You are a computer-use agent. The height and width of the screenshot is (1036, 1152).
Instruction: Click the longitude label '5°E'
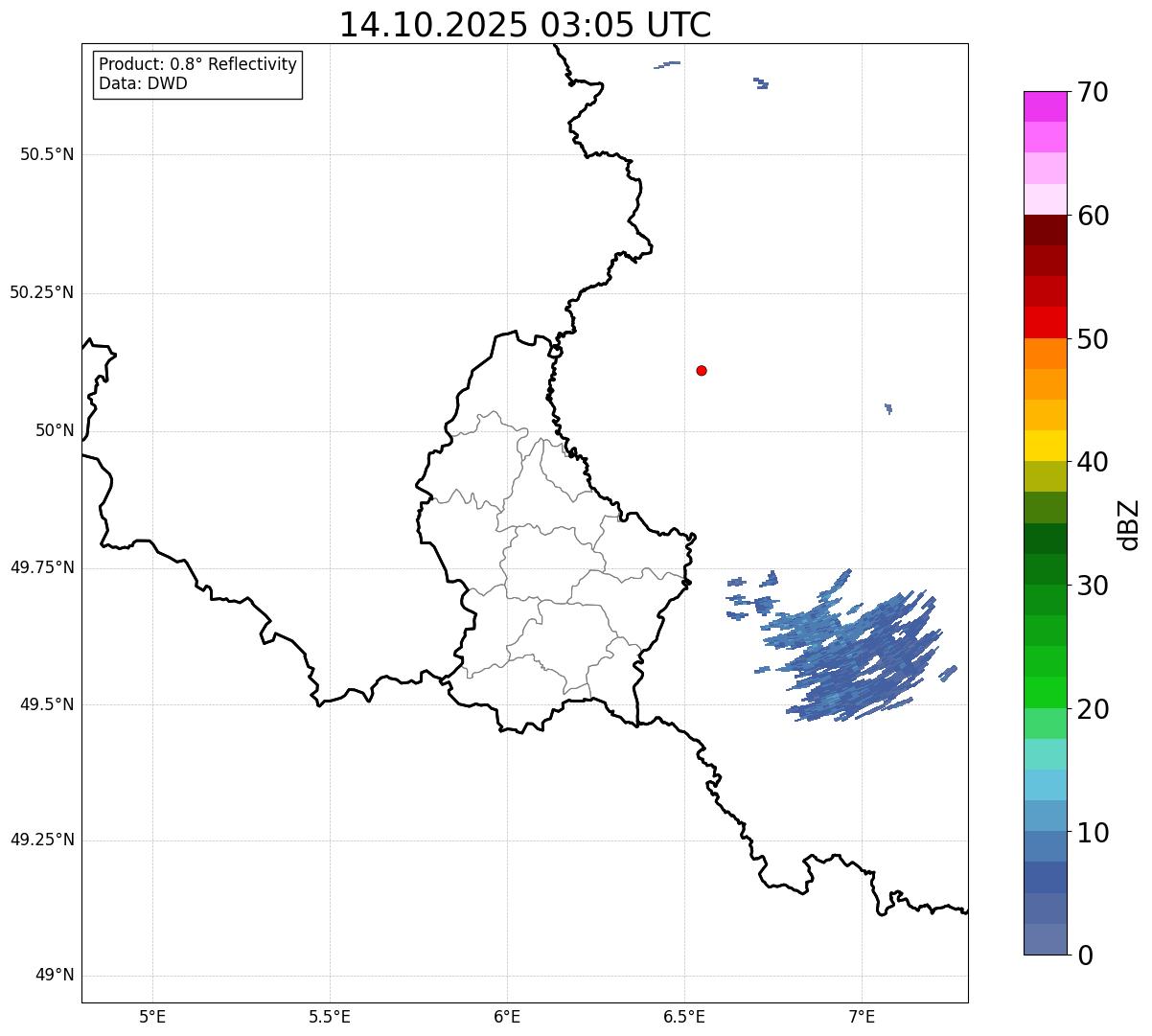tap(152, 1016)
